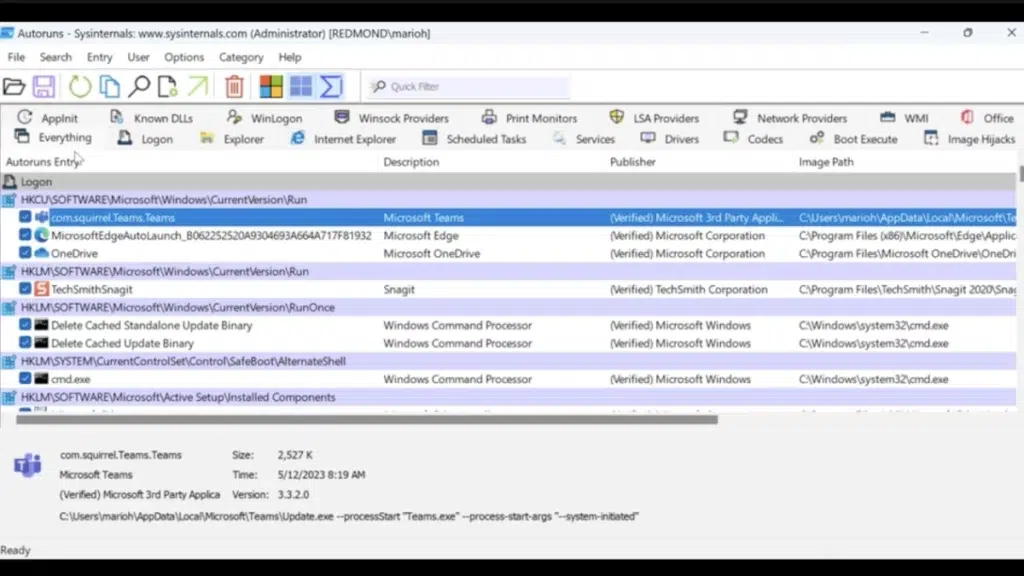This screenshot has width=1024, height=576.
Task: Sort by the Publisher column header
Action: (633, 162)
